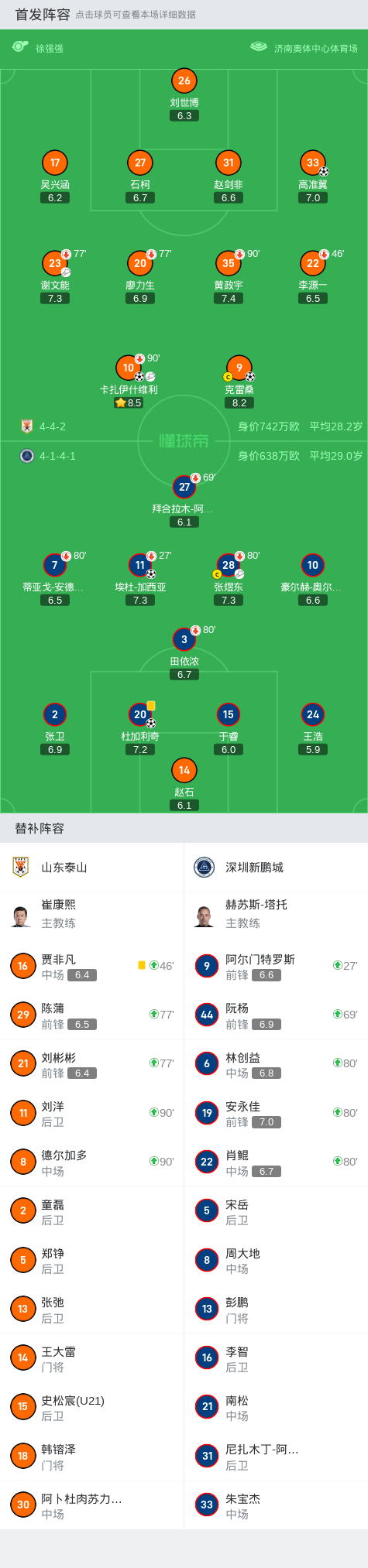Click 安永佳 number 19 substitute entry
Viewport: 368px width, 1568px height.
pos(276,1113)
